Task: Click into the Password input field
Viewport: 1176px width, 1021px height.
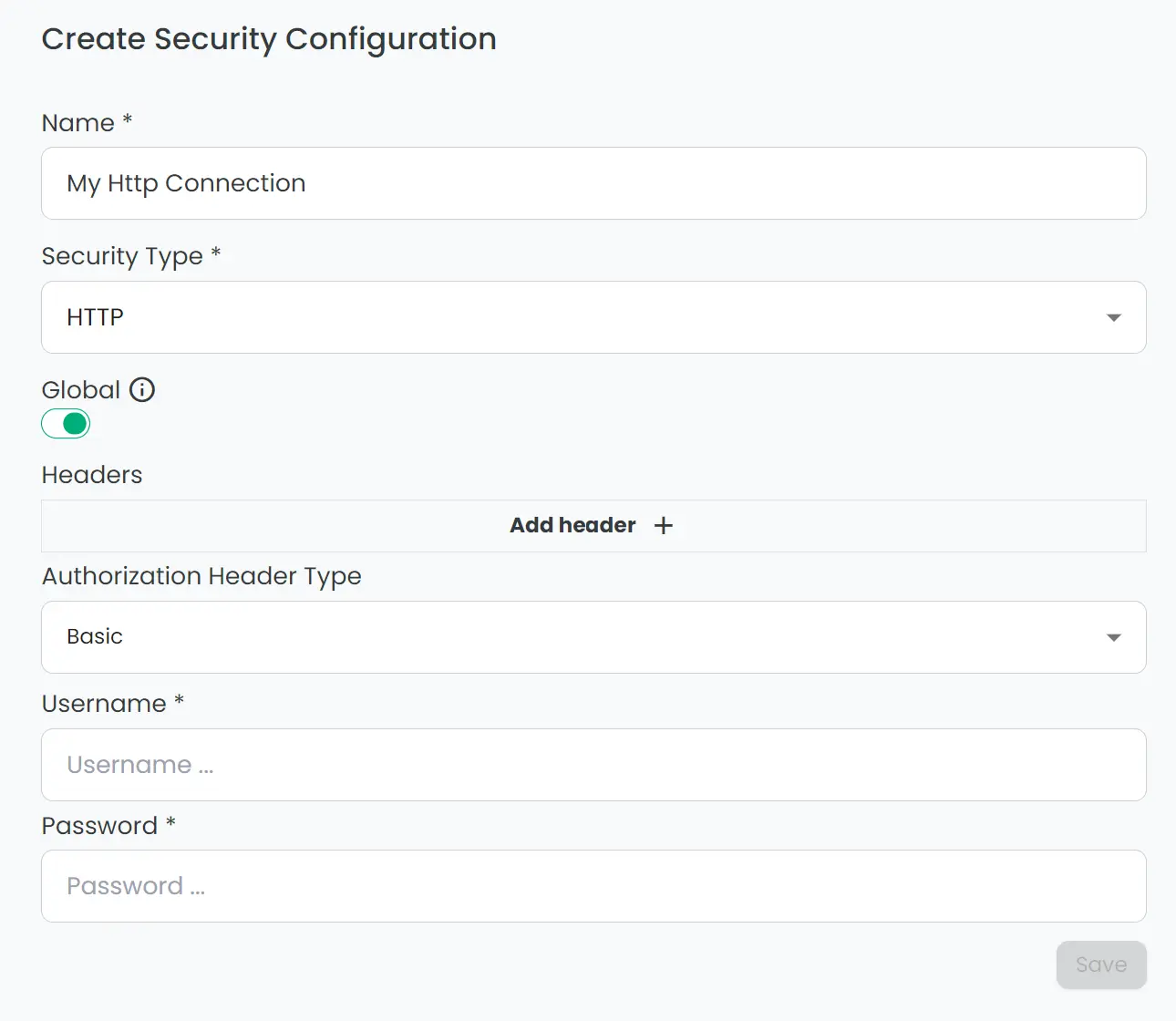Action: pos(593,886)
